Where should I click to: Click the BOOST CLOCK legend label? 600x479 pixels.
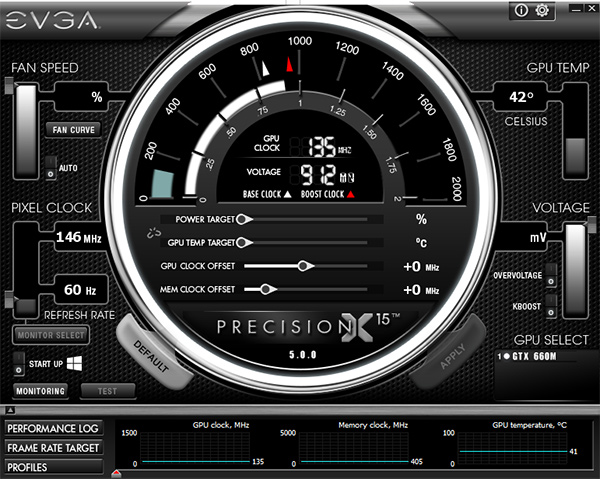tap(328, 194)
